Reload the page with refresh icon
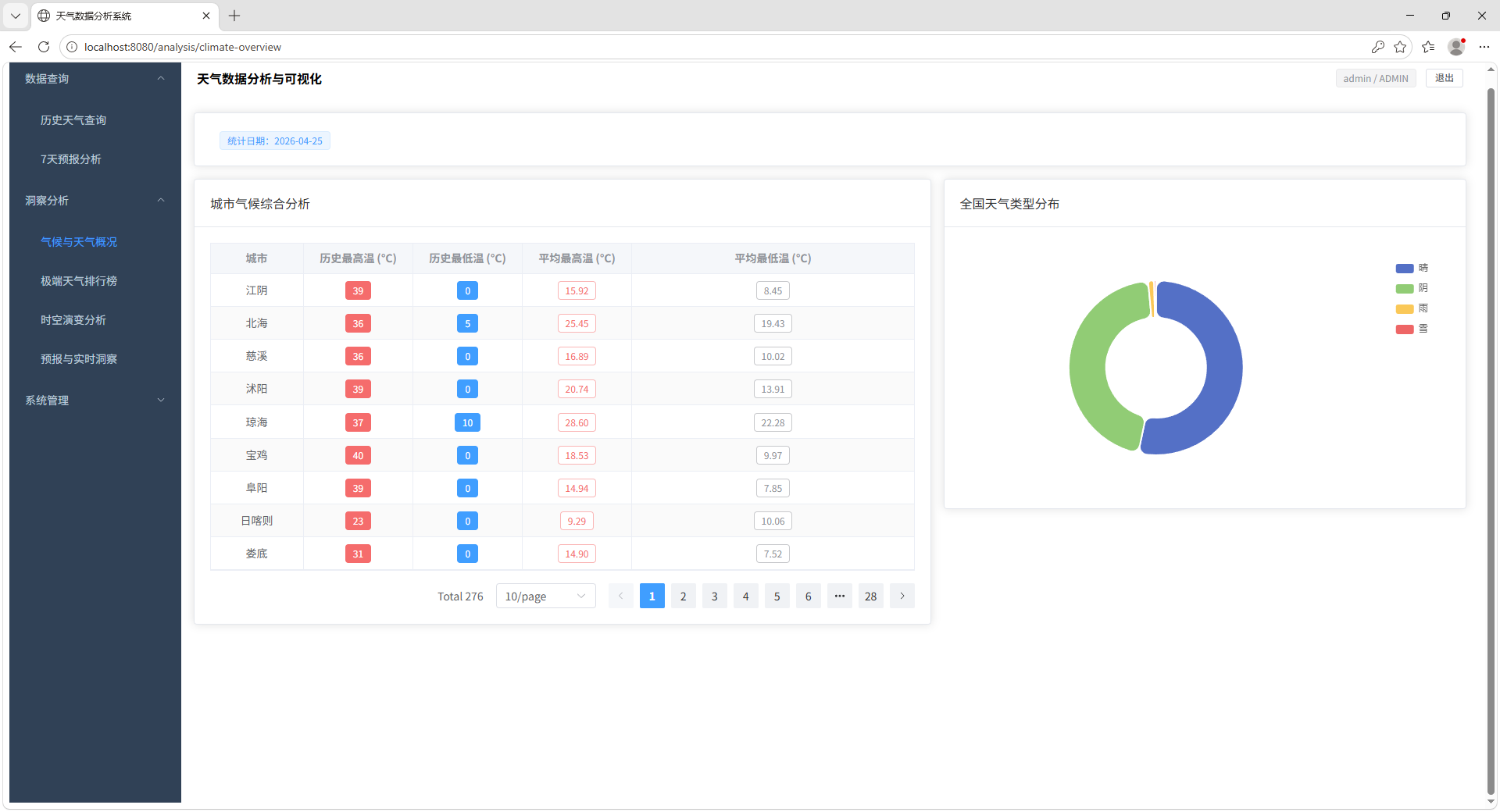Screen dimensions: 1500x812 [44, 47]
